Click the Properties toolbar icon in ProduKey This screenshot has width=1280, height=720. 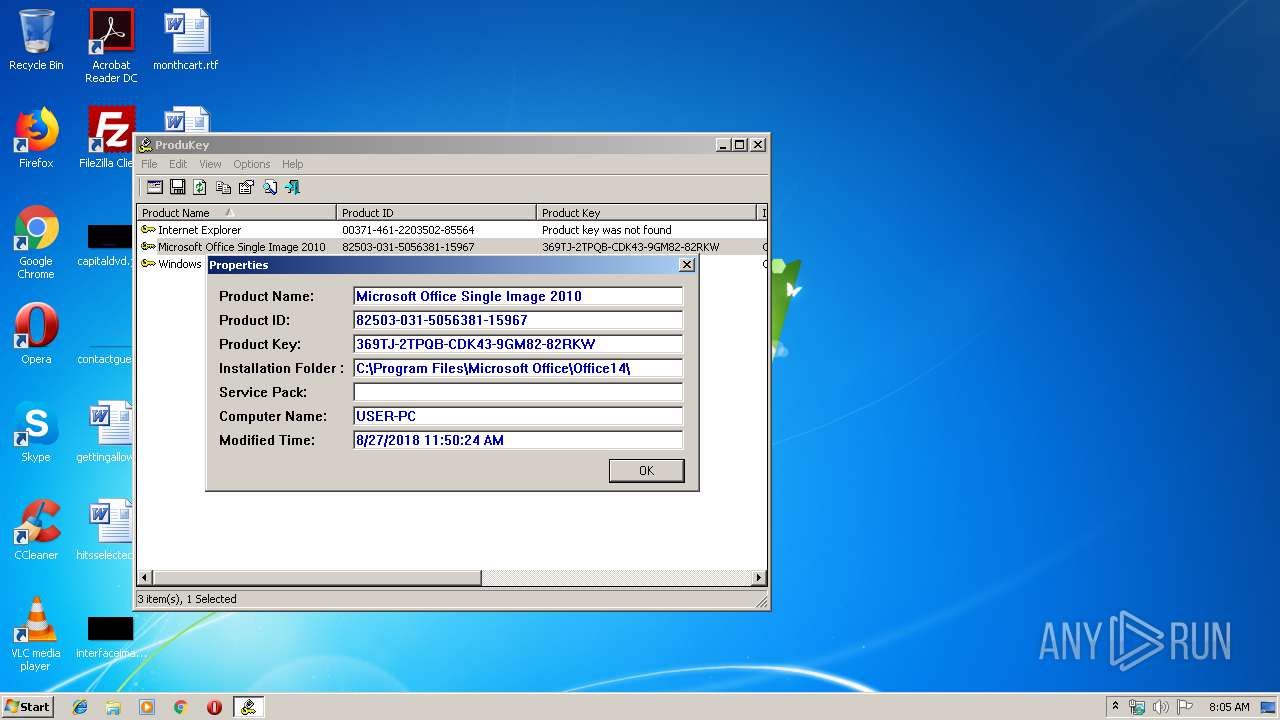tap(246, 187)
